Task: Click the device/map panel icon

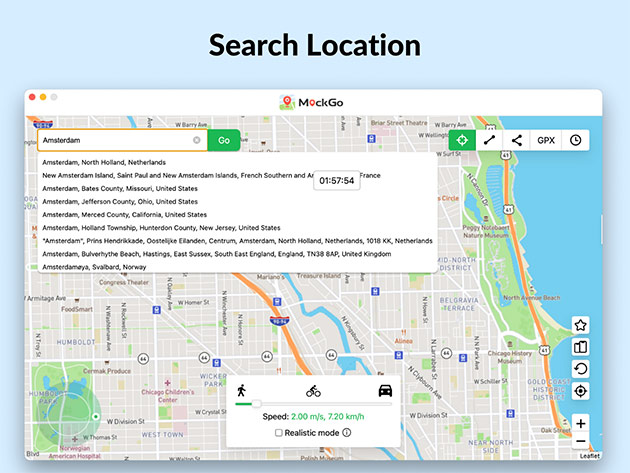Action: coord(581,347)
